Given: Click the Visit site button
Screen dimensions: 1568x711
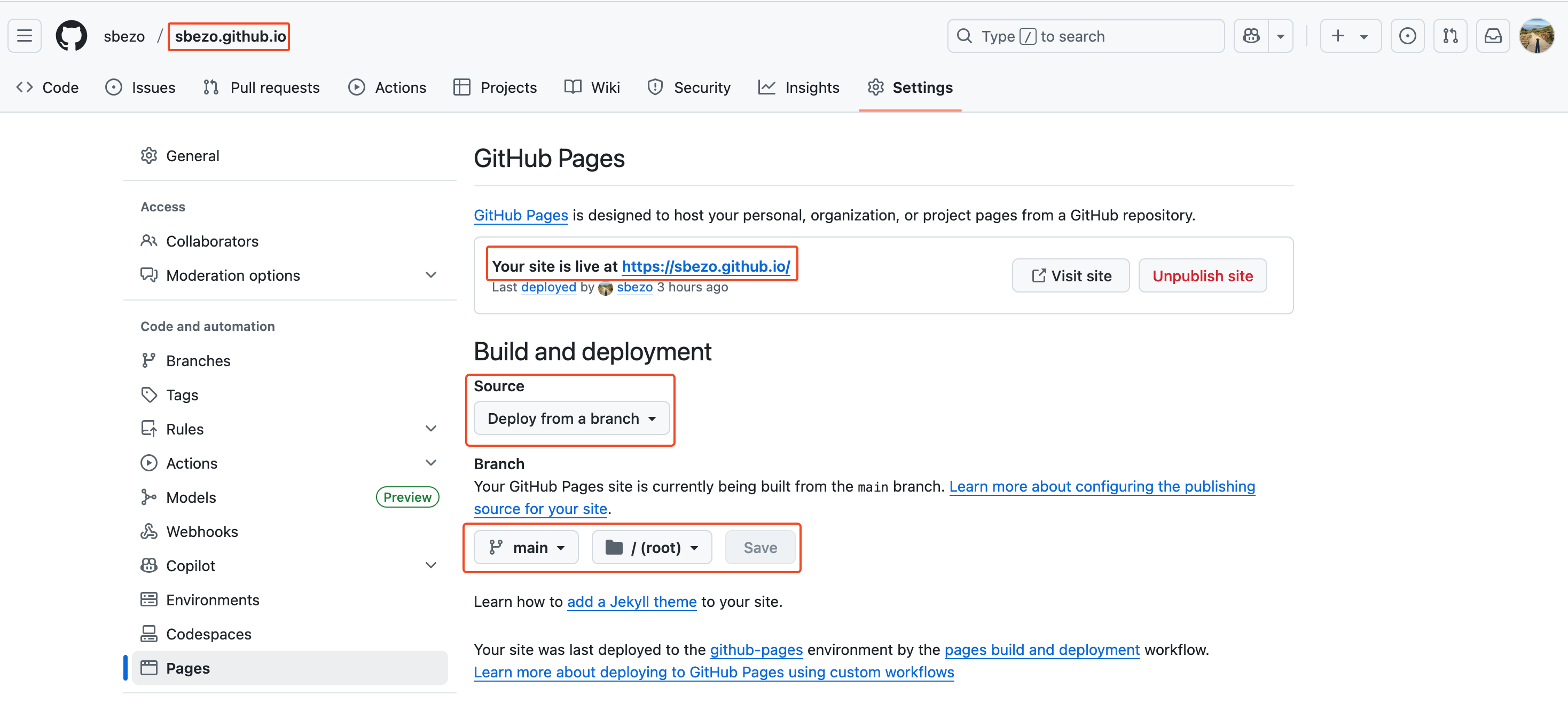Looking at the screenshot, I should pyautogui.click(x=1071, y=275).
